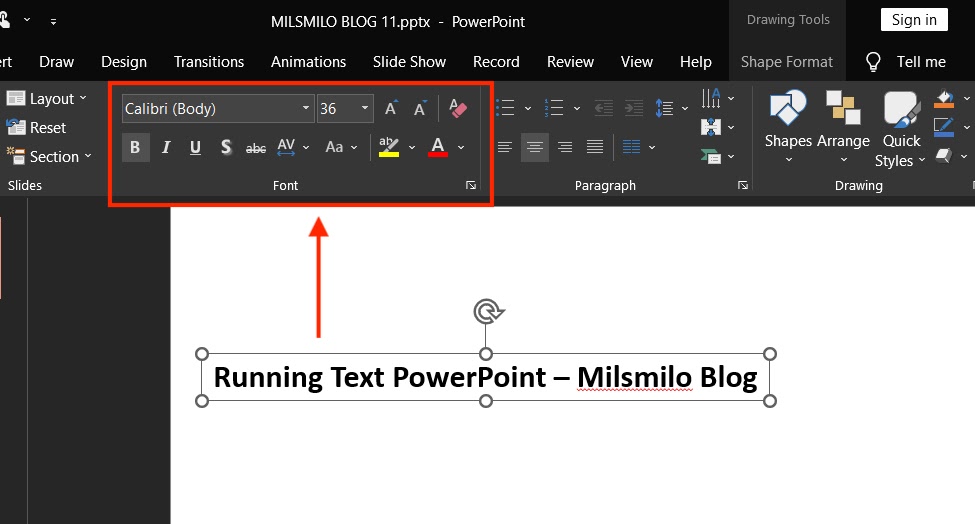The image size is (975, 524).
Task: Click Touch/Mouse Mode icon
Action: 6,20
